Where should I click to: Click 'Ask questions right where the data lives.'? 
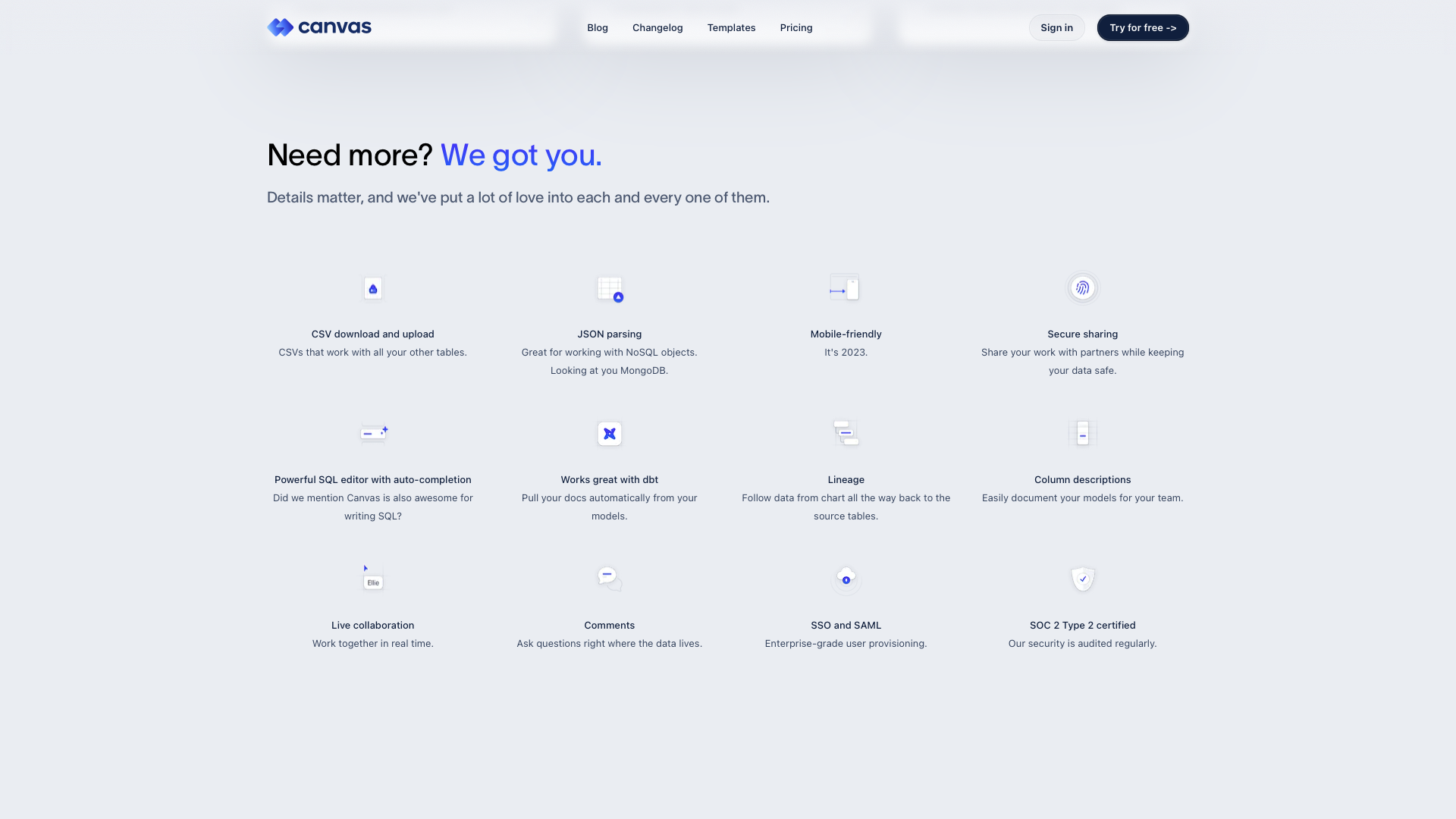pyautogui.click(x=610, y=643)
